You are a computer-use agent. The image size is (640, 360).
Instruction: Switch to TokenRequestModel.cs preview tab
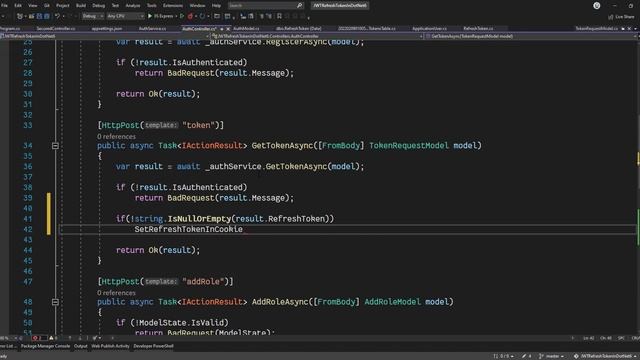tap(597, 29)
